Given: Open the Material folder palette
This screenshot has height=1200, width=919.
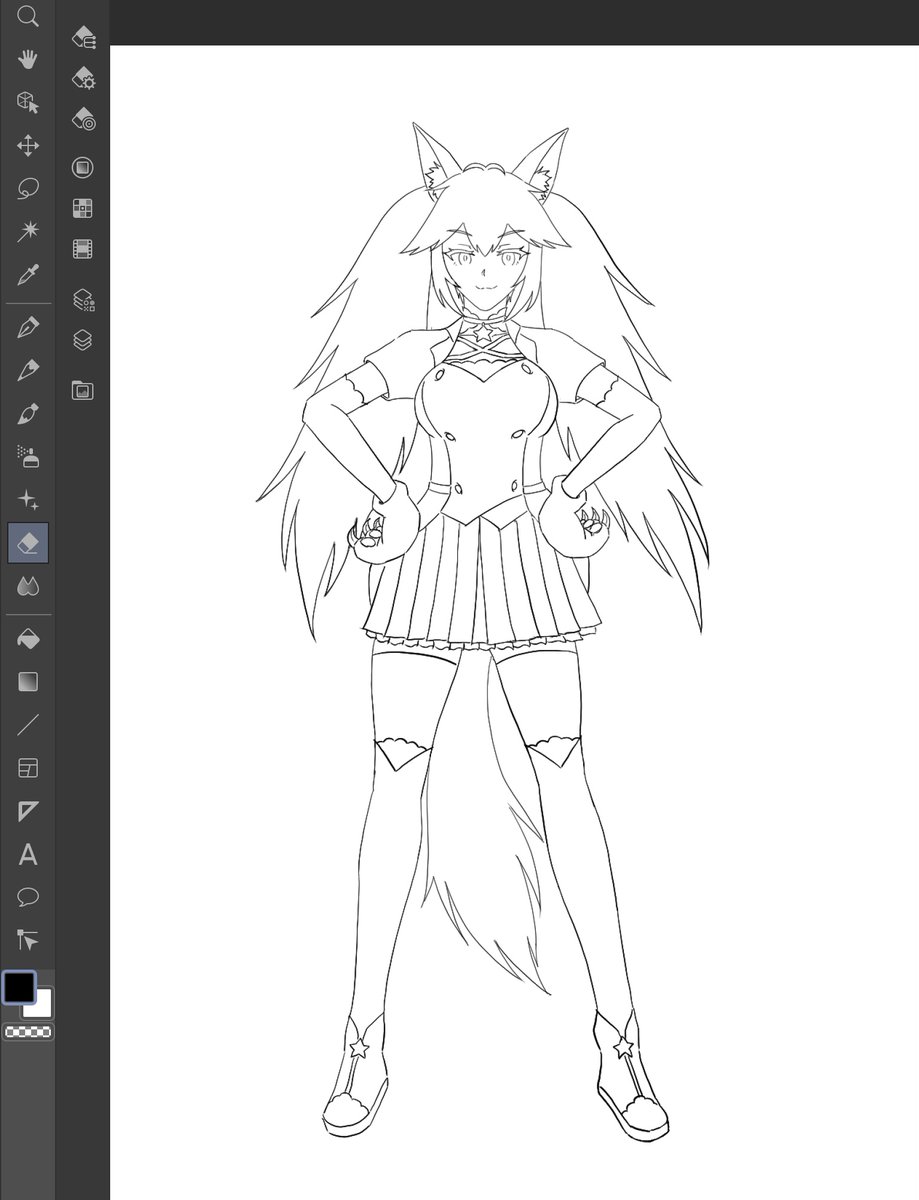Looking at the screenshot, I should click(83, 390).
